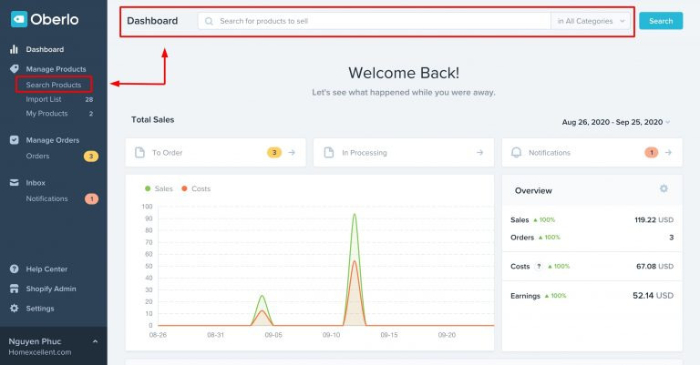Open the Dashboard bar chart icon
Screen dimensions: 700x365
tap(14, 49)
